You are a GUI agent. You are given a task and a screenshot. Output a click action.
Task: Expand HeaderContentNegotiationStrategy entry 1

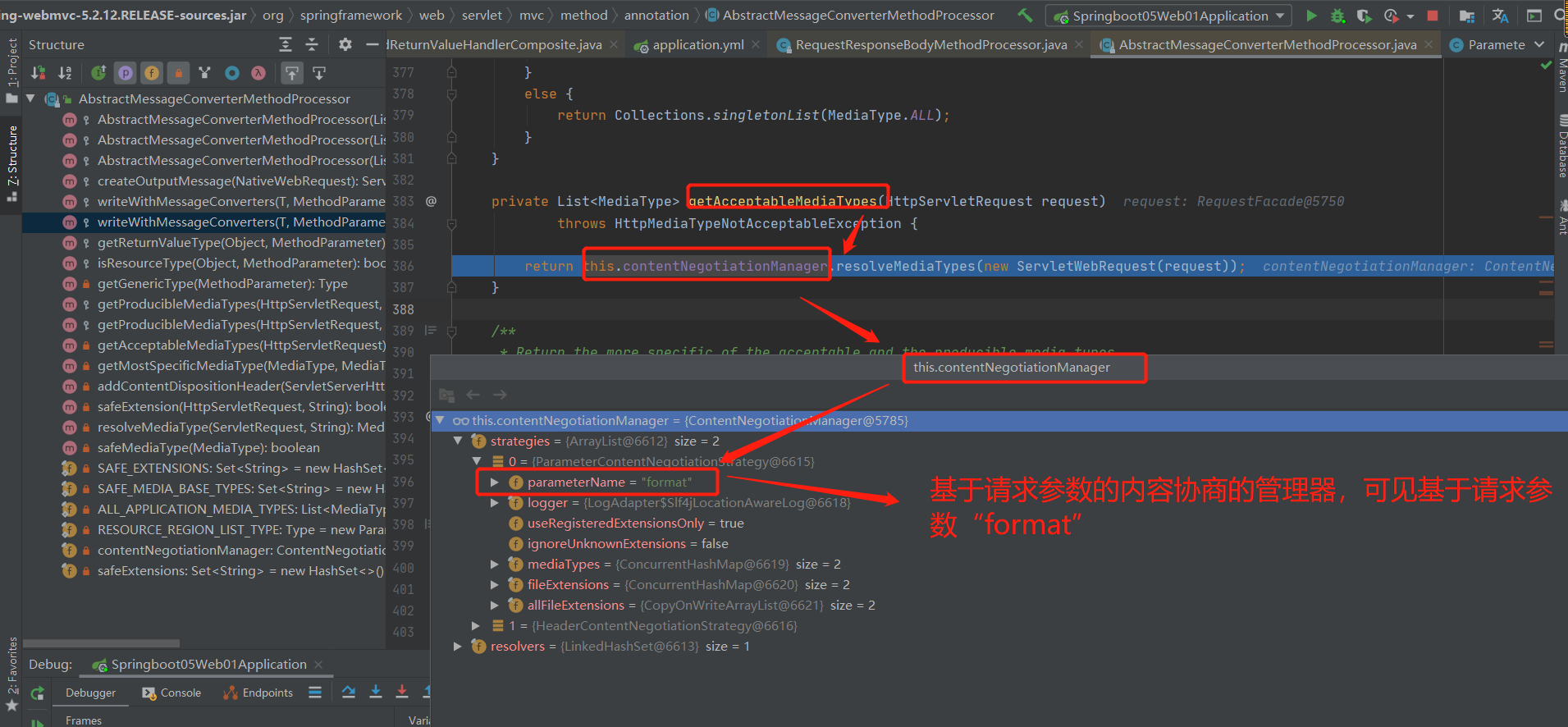coord(476,625)
